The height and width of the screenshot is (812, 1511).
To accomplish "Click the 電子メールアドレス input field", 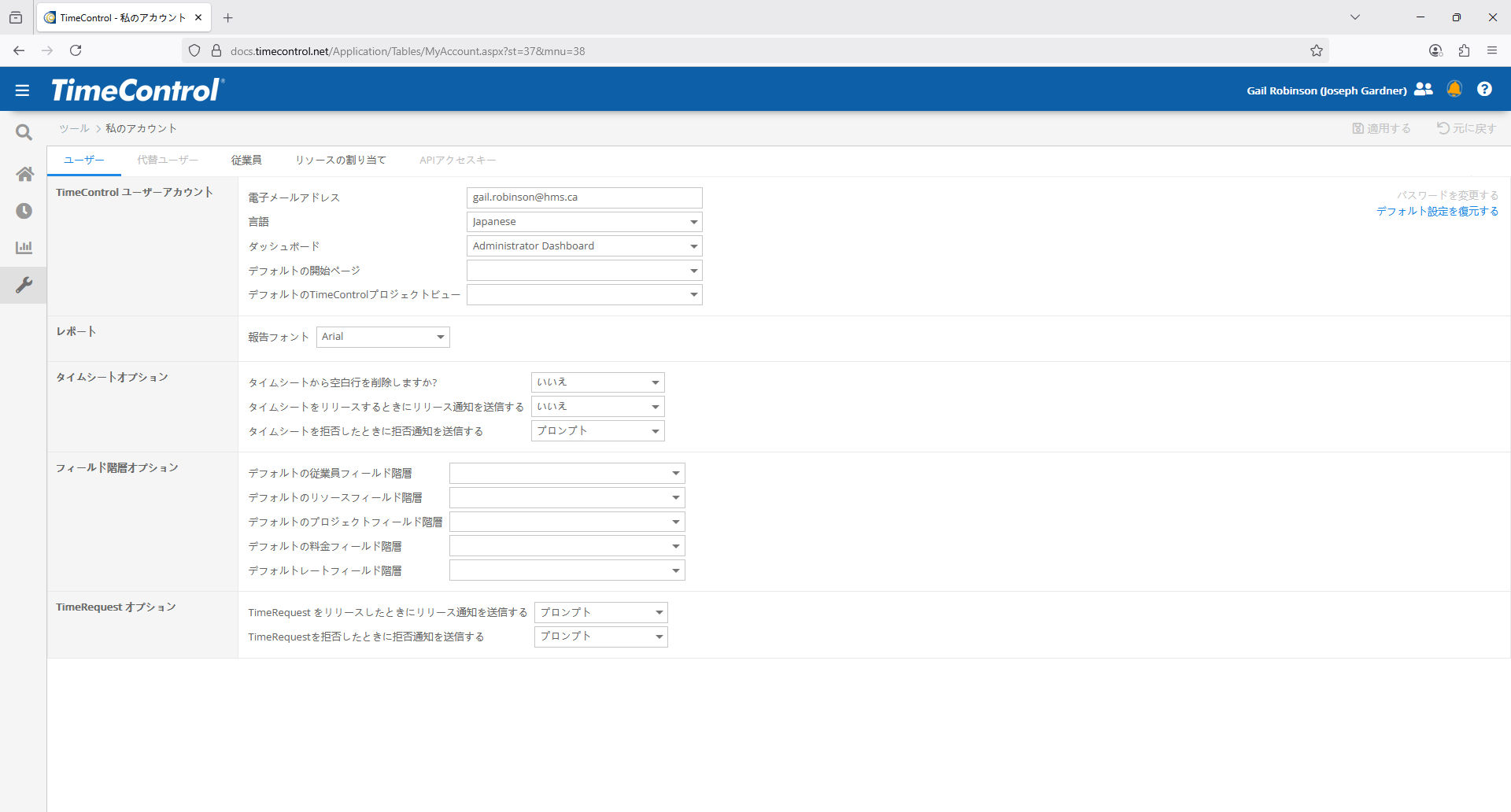I will coord(584,197).
